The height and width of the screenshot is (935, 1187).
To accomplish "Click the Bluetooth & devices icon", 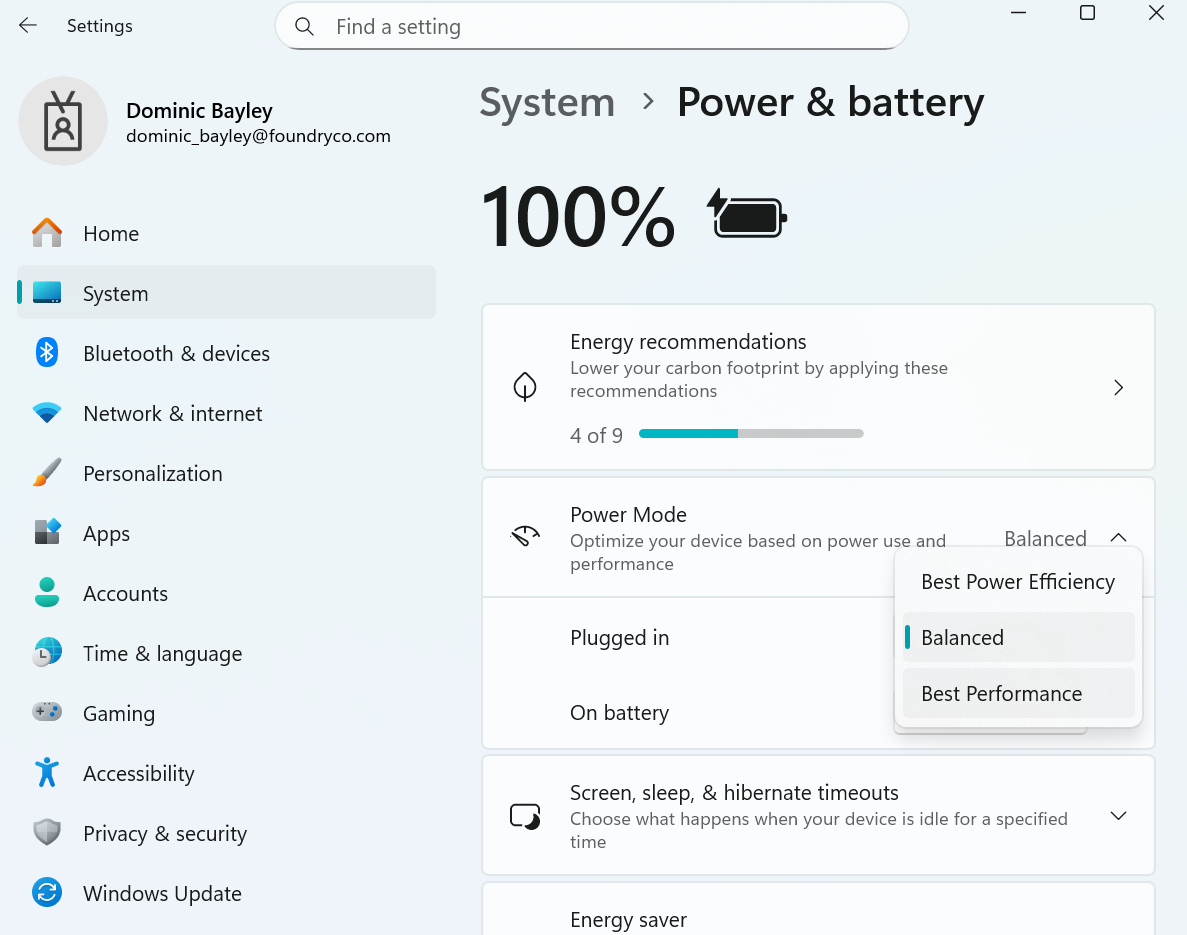I will click(x=47, y=353).
